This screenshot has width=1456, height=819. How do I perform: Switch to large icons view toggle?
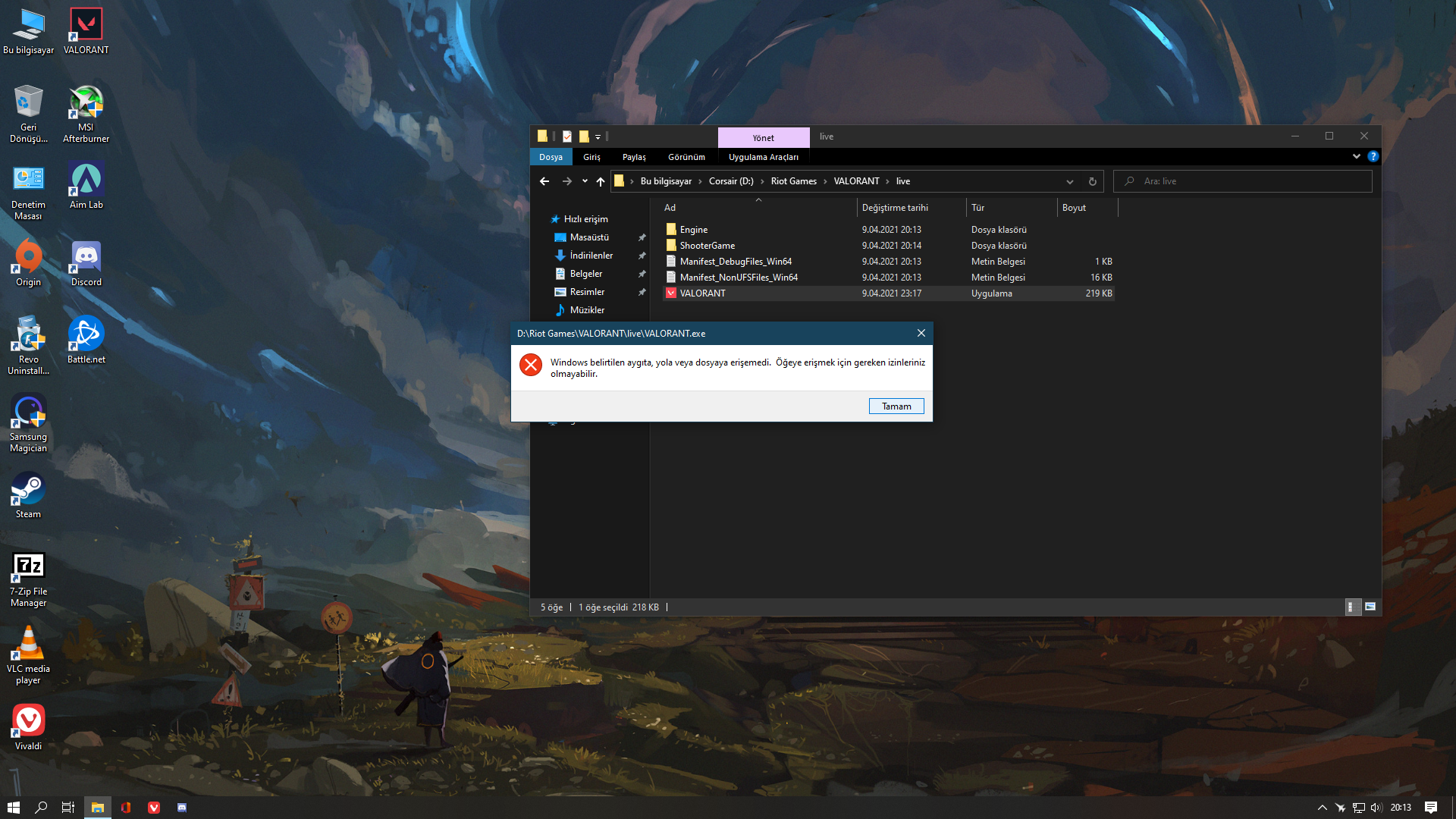coord(1370,607)
